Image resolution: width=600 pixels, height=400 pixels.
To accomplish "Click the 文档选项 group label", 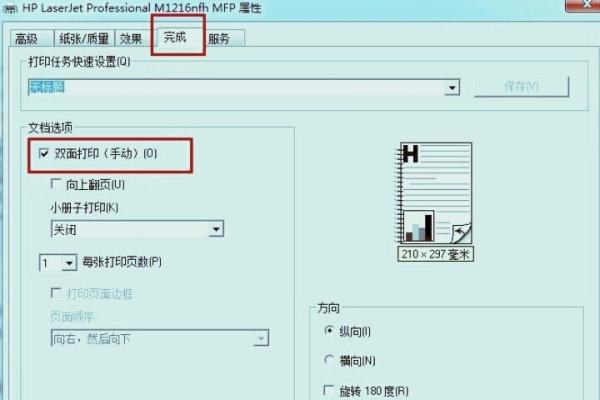I will pyautogui.click(x=50, y=128).
